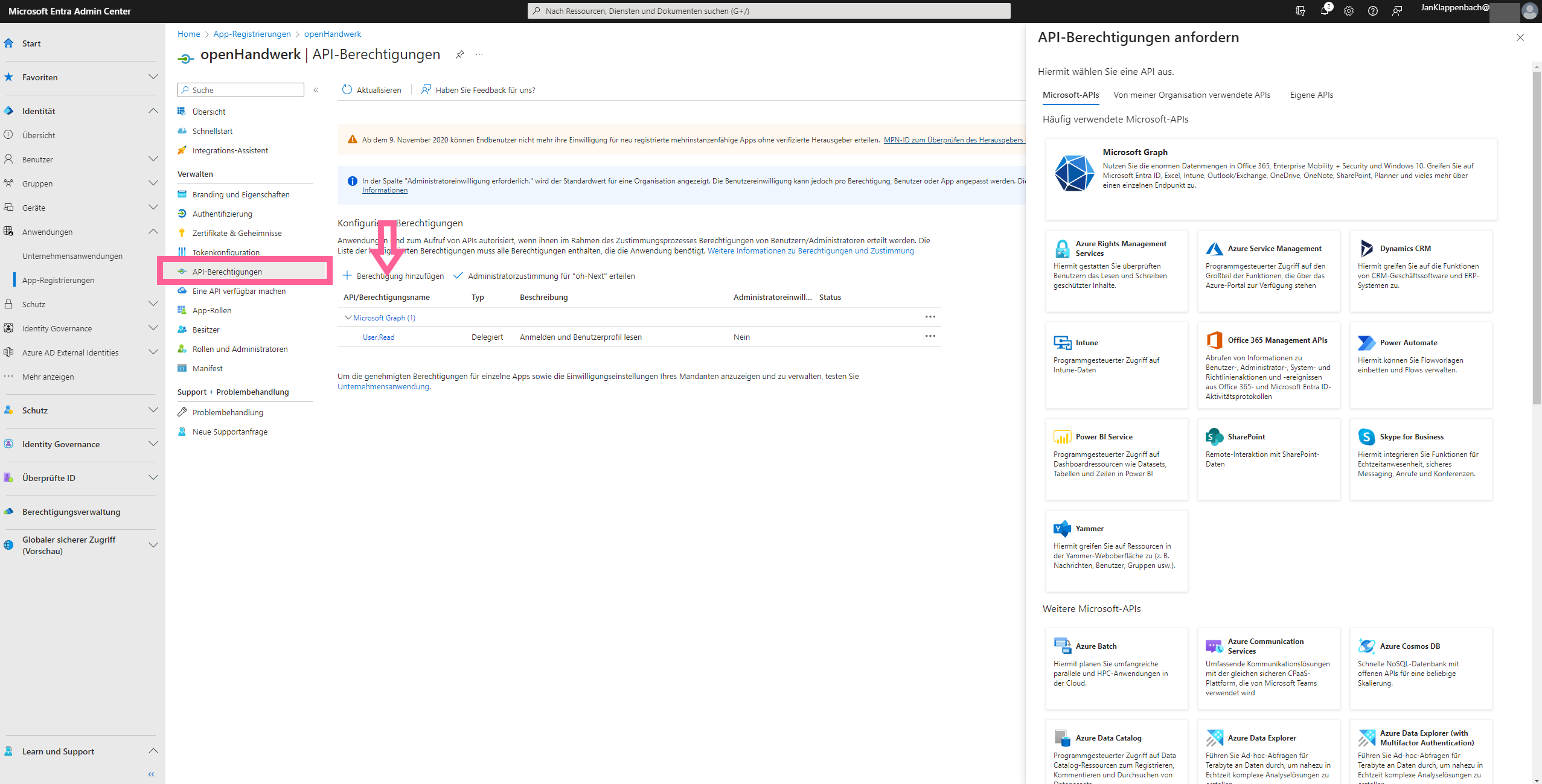This screenshot has height=784, width=1542.
Task: Open MPN-ID zum Überprüfen des Herausgebers link
Action: (953, 140)
